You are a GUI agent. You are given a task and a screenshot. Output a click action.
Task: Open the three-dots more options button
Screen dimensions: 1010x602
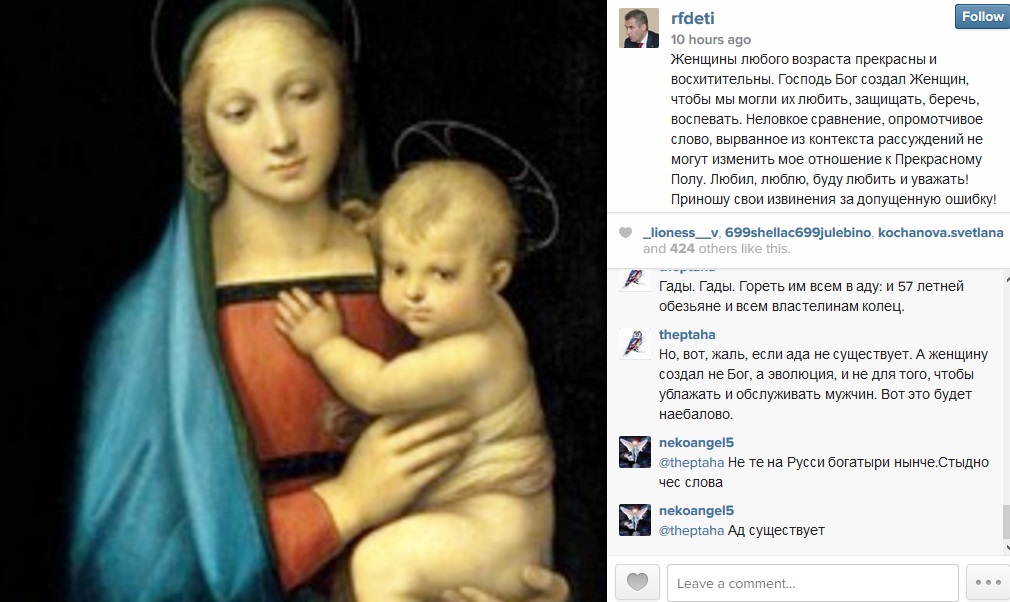pyautogui.click(x=988, y=583)
